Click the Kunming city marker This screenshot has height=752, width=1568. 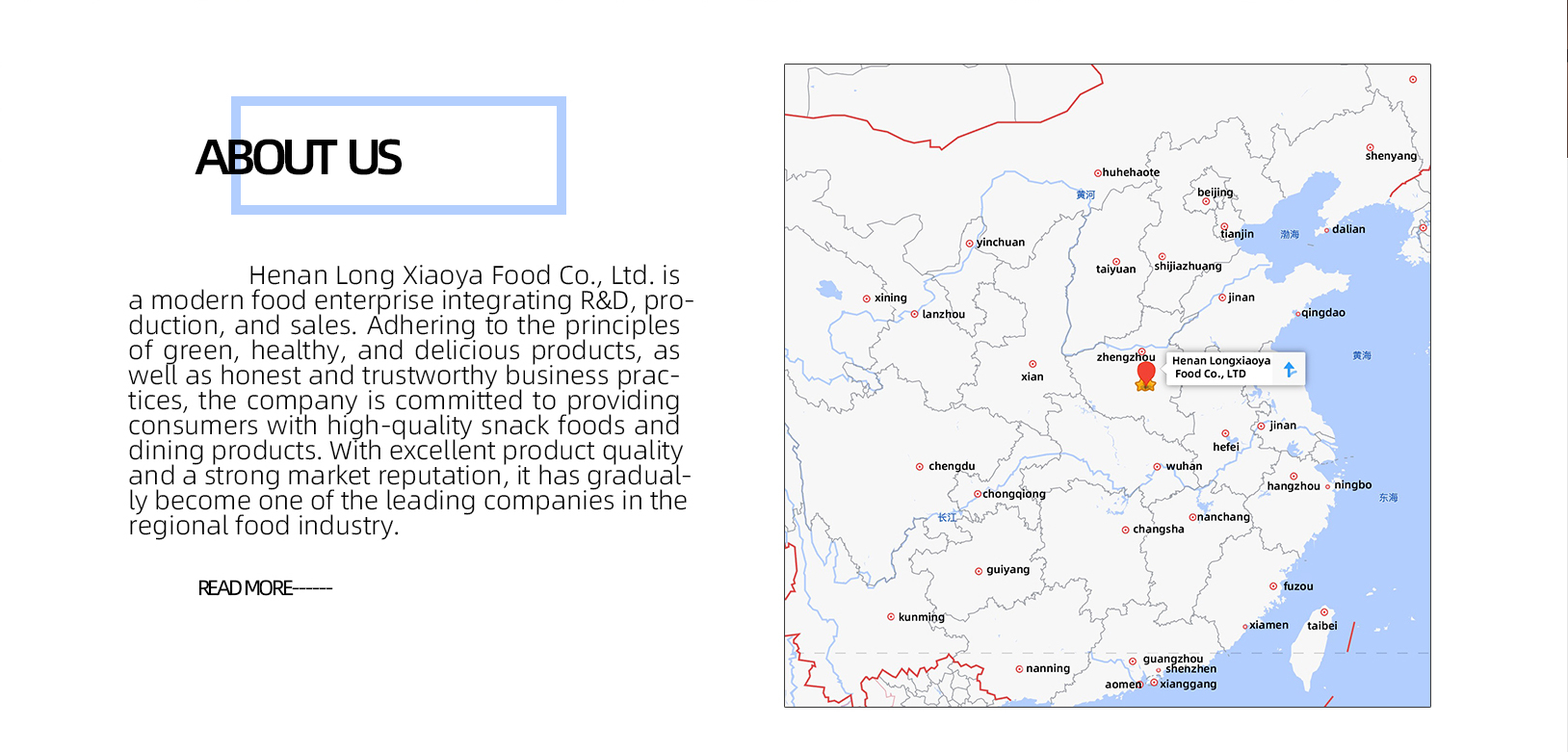click(x=891, y=616)
